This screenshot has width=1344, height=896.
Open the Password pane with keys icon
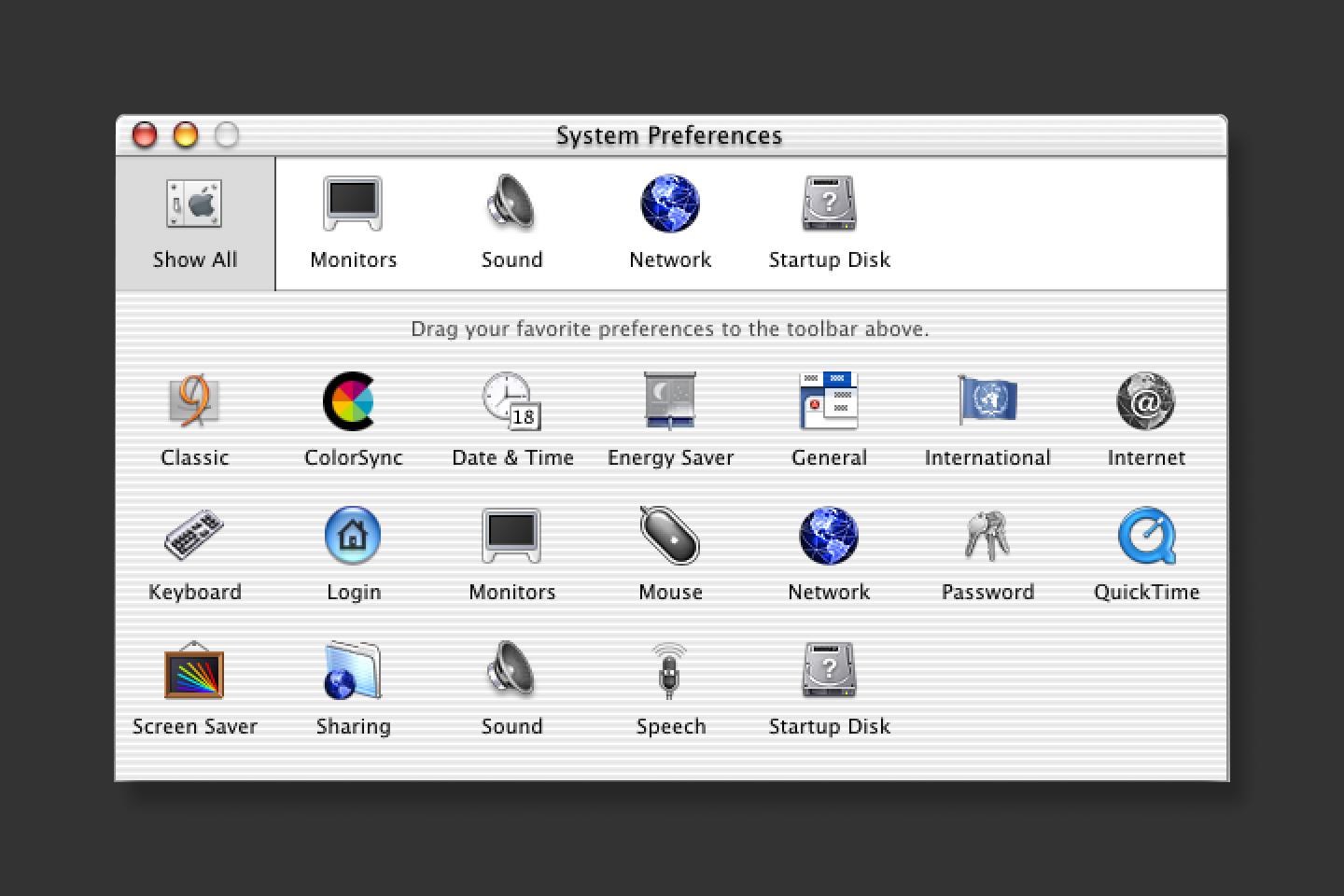(987, 537)
